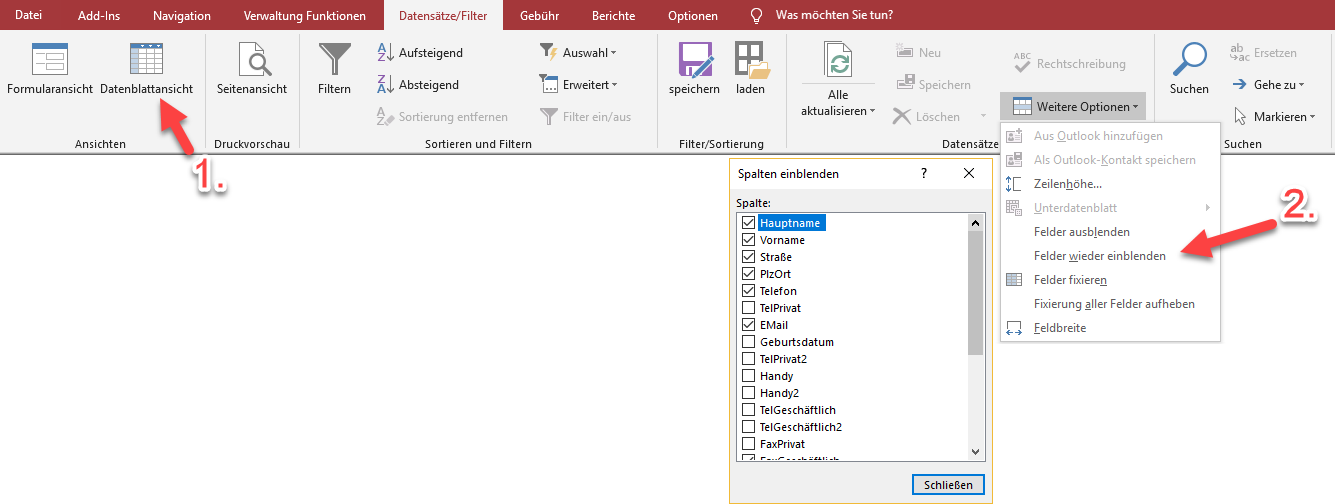This screenshot has width=1335, height=504.
Task: Open Seitenansicht print preview
Action: pos(252,69)
